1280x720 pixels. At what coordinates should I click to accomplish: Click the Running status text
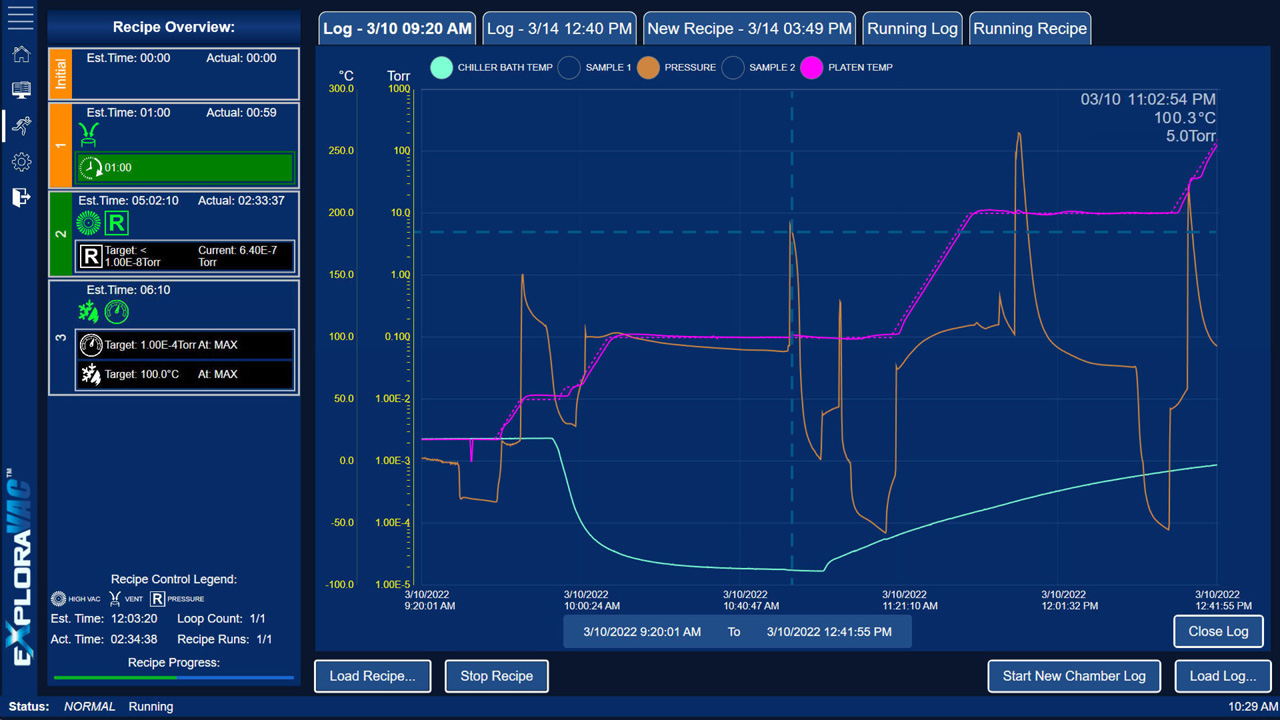point(151,707)
